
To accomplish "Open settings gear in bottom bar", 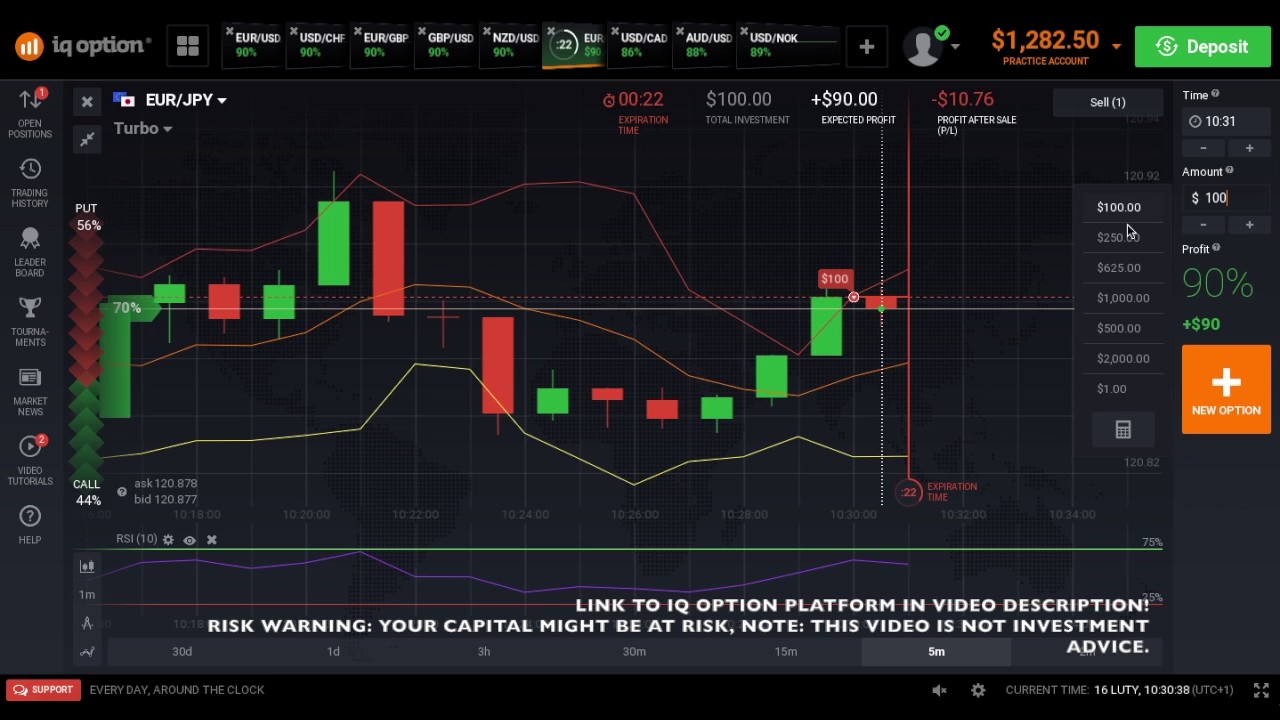I will pos(978,690).
